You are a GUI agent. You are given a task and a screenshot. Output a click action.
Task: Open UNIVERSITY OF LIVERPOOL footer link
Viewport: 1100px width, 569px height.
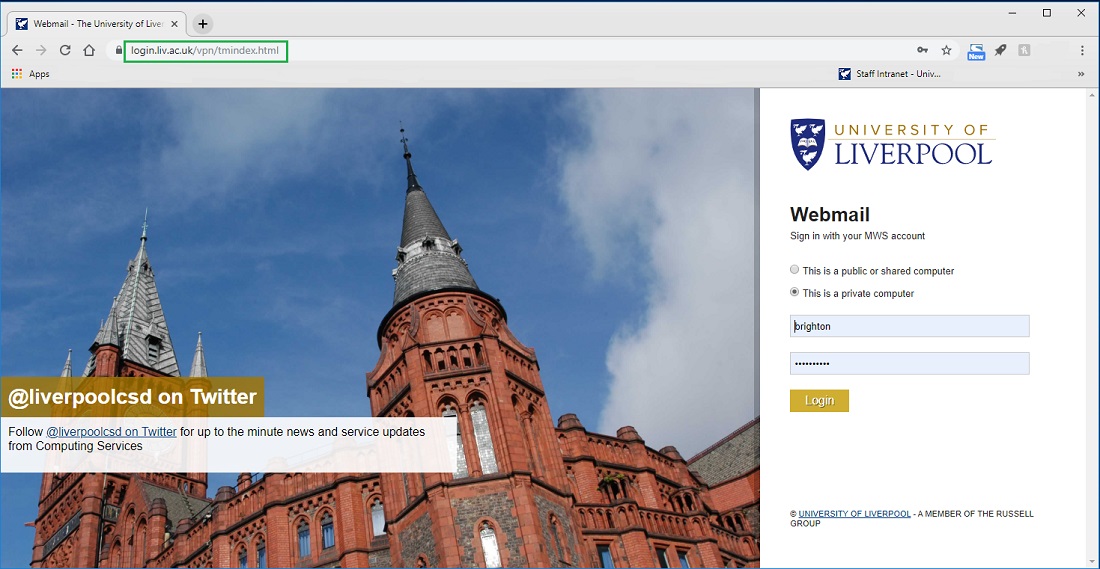pos(854,514)
